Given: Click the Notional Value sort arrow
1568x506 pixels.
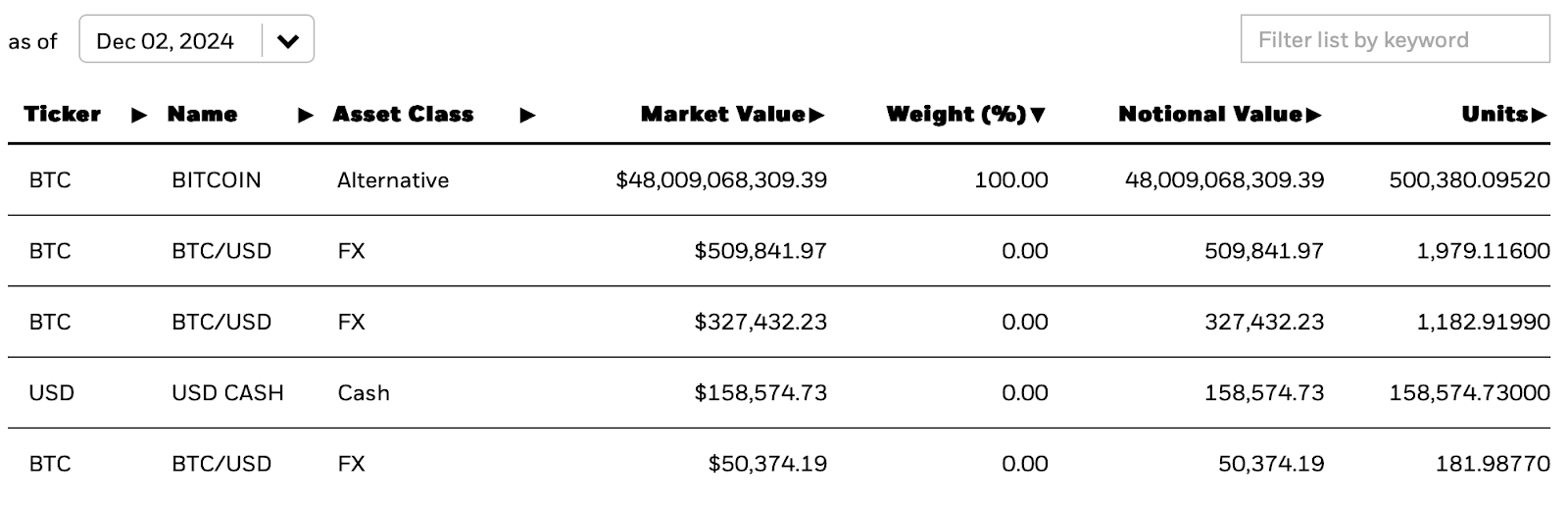Looking at the screenshot, I should (x=1314, y=116).
